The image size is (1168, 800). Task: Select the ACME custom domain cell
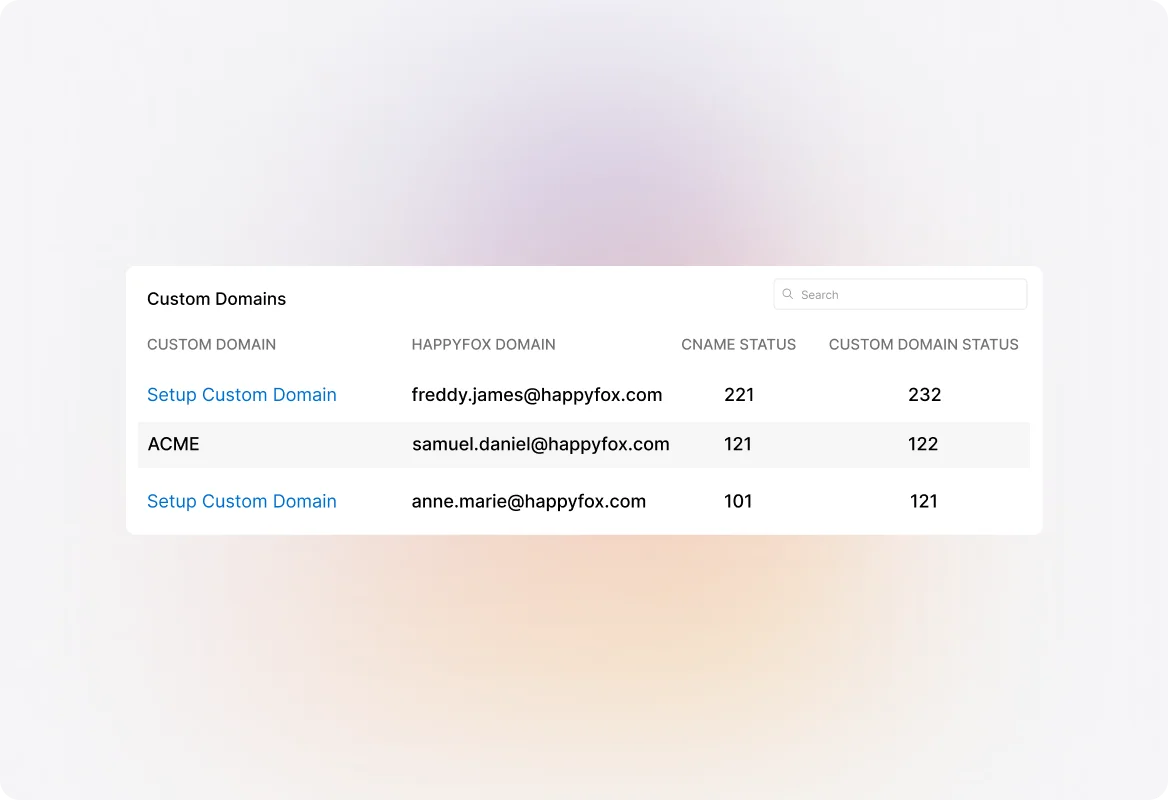pyautogui.click(x=174, y=444)
